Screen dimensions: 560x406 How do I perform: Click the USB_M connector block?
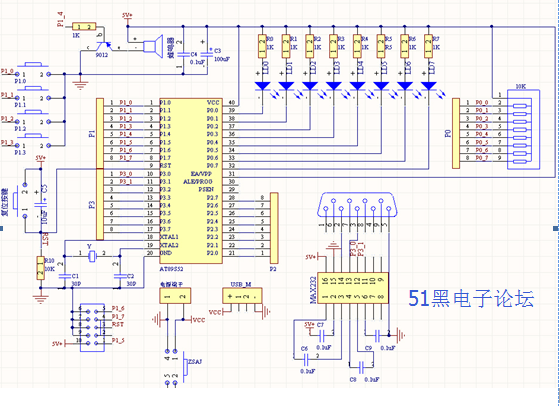242,296
